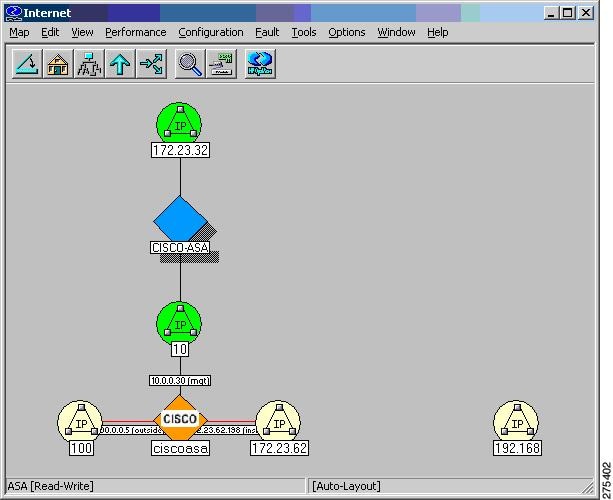613x500 pixels.
Task: Select the 172.23.32 IP network node
Action: click(179, 123)
